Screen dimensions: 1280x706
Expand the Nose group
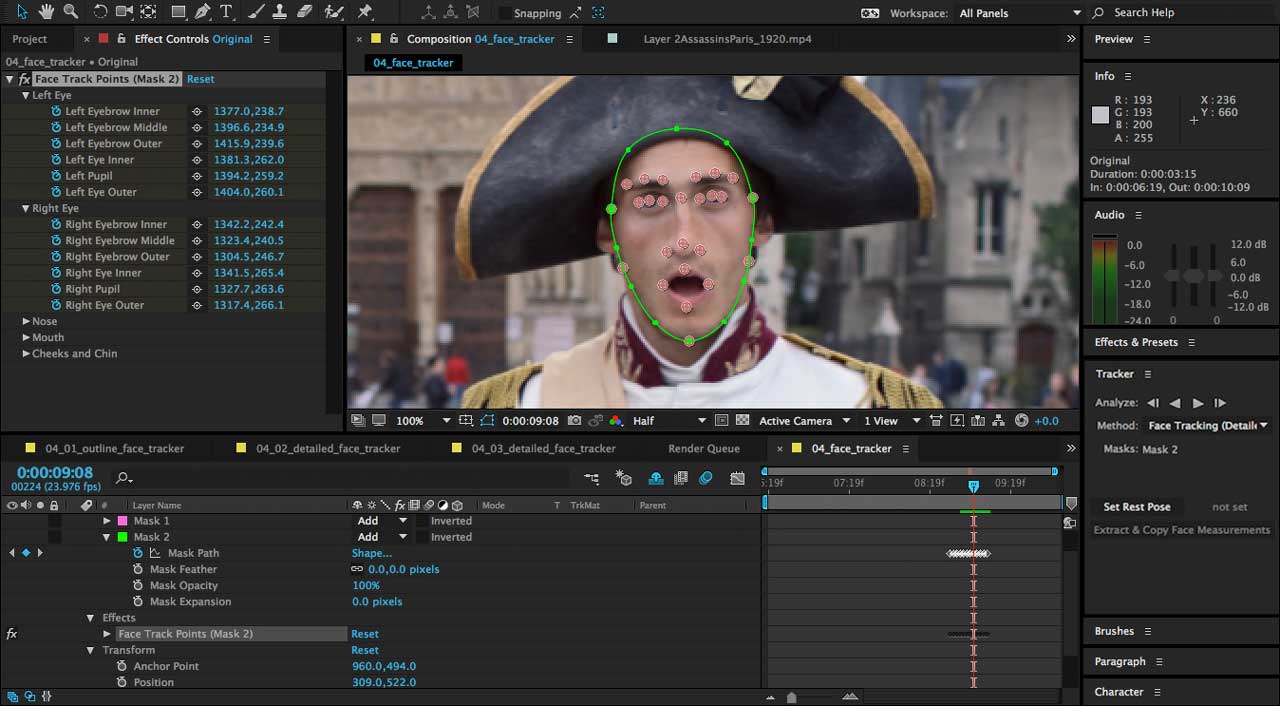pyautogui.click(x=26, y=321)
